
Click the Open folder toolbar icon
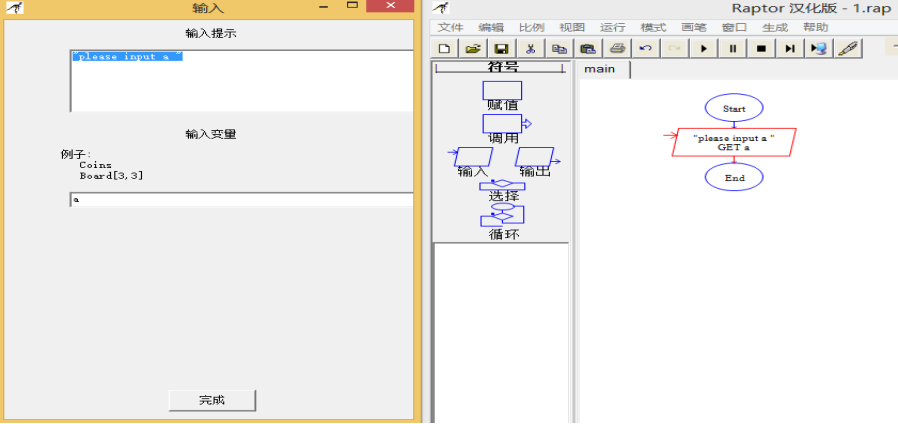click(473, 49)
